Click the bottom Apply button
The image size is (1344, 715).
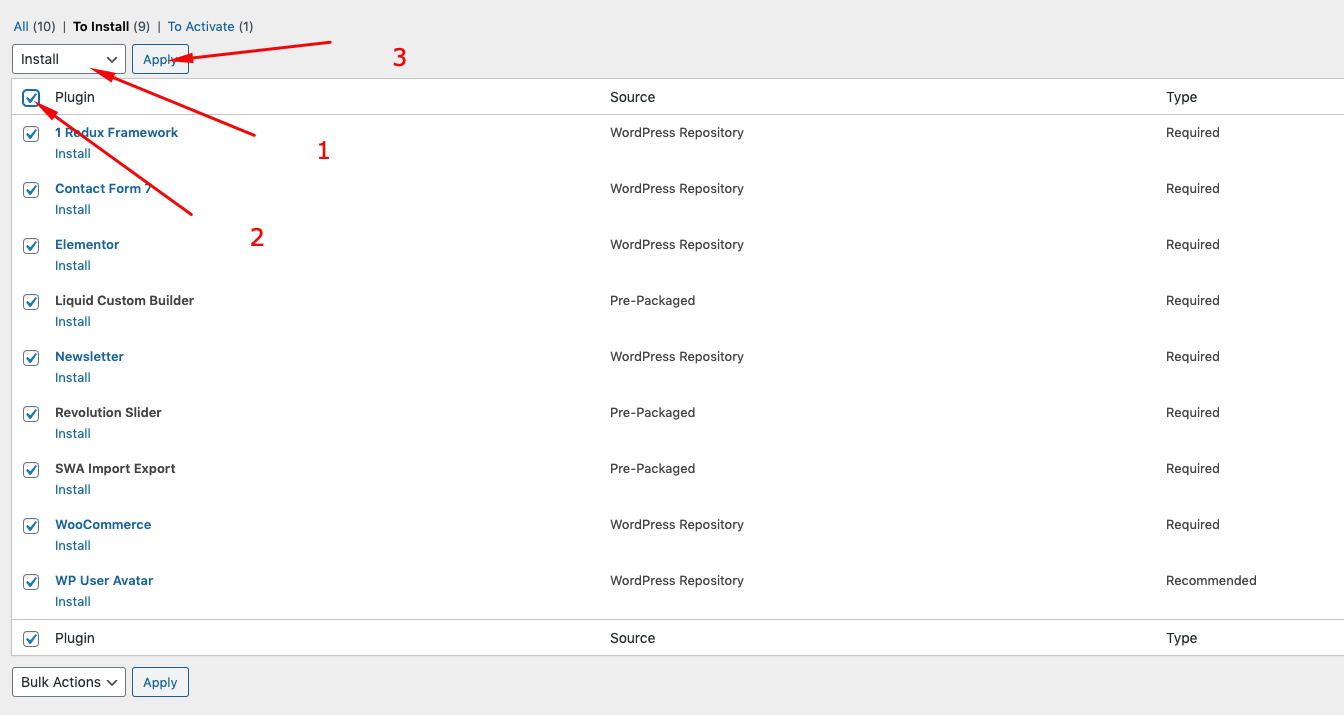160,682
